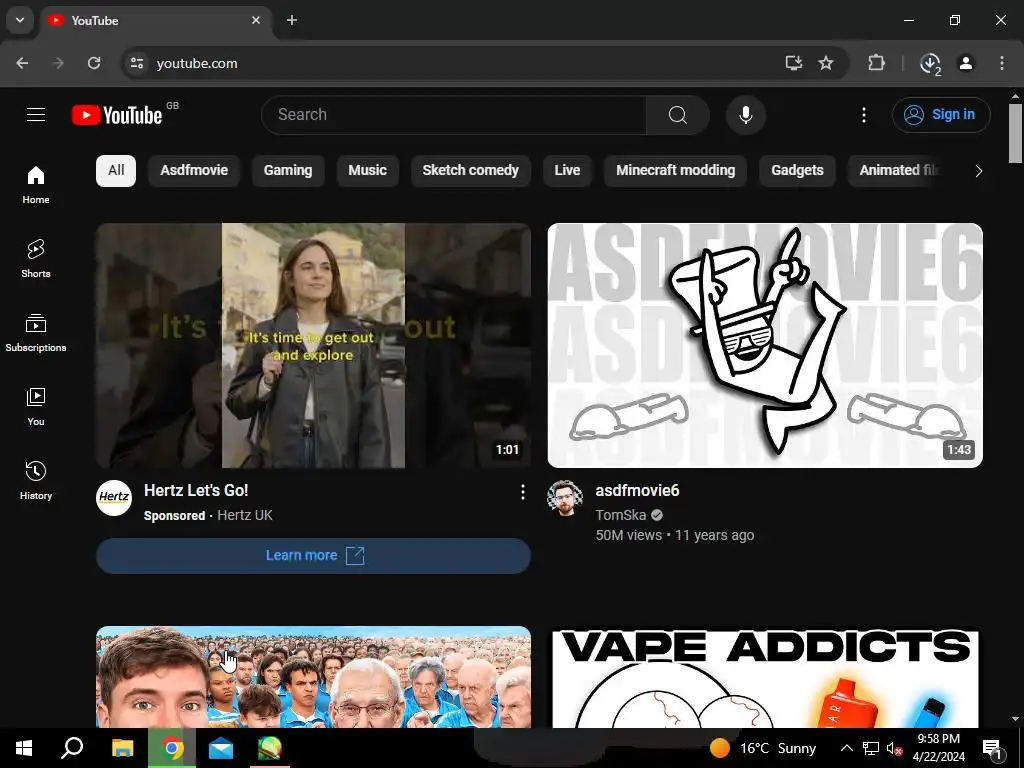Show more category chips with right arrow
Screen dimensions: 1024x768
(x=978, y=171)
